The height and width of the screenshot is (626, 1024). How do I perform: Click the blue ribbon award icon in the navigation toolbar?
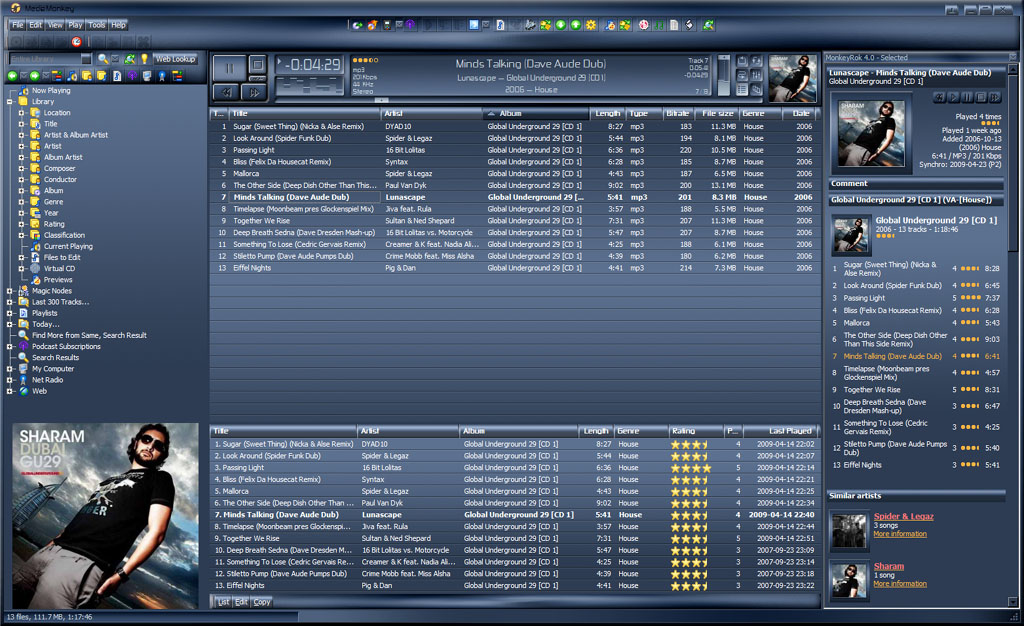point(162,76)
